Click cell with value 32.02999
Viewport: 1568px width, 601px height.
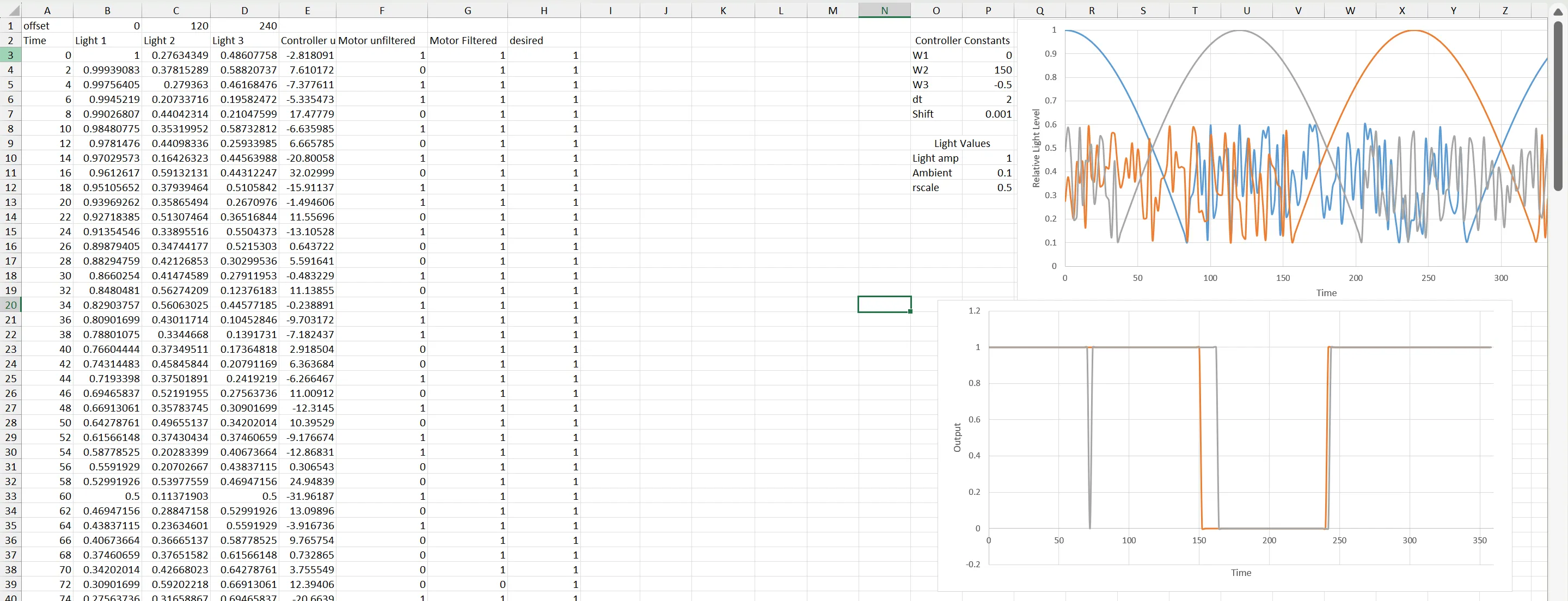point(308,173)
